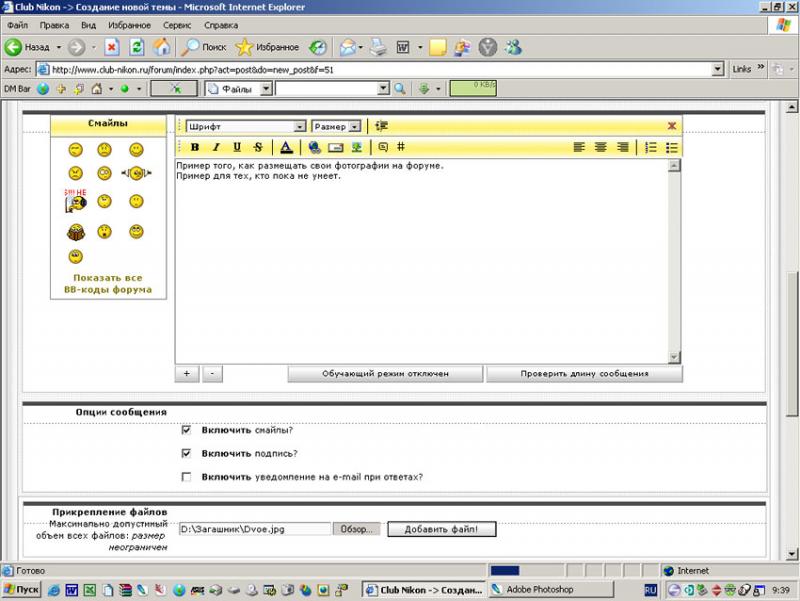This screenshot has height=601, width=800.
Task: Uncheck Включить подпись checkbox
Action: 186,454
